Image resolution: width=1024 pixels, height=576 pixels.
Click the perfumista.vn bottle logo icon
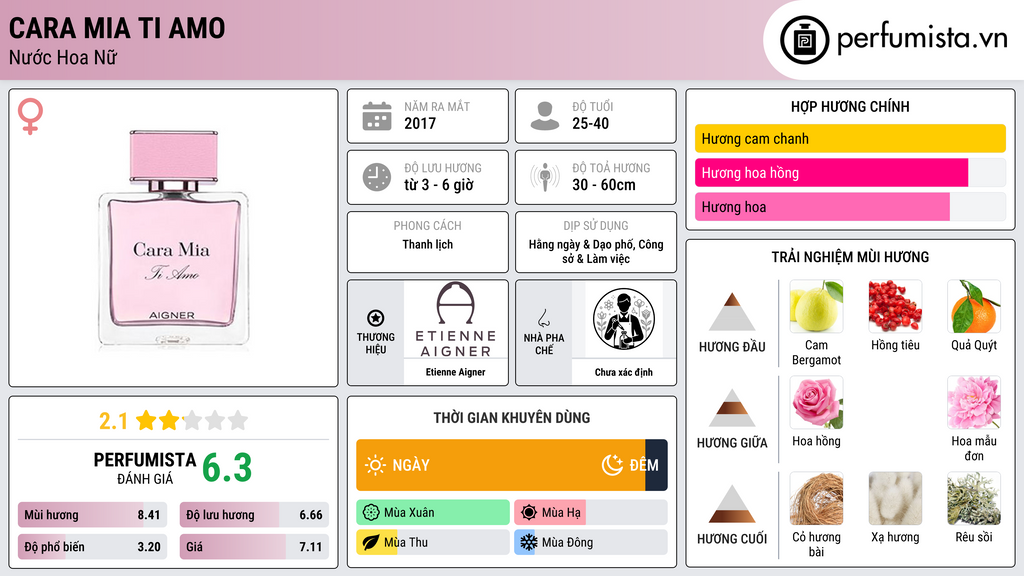(x=804, y=40)
